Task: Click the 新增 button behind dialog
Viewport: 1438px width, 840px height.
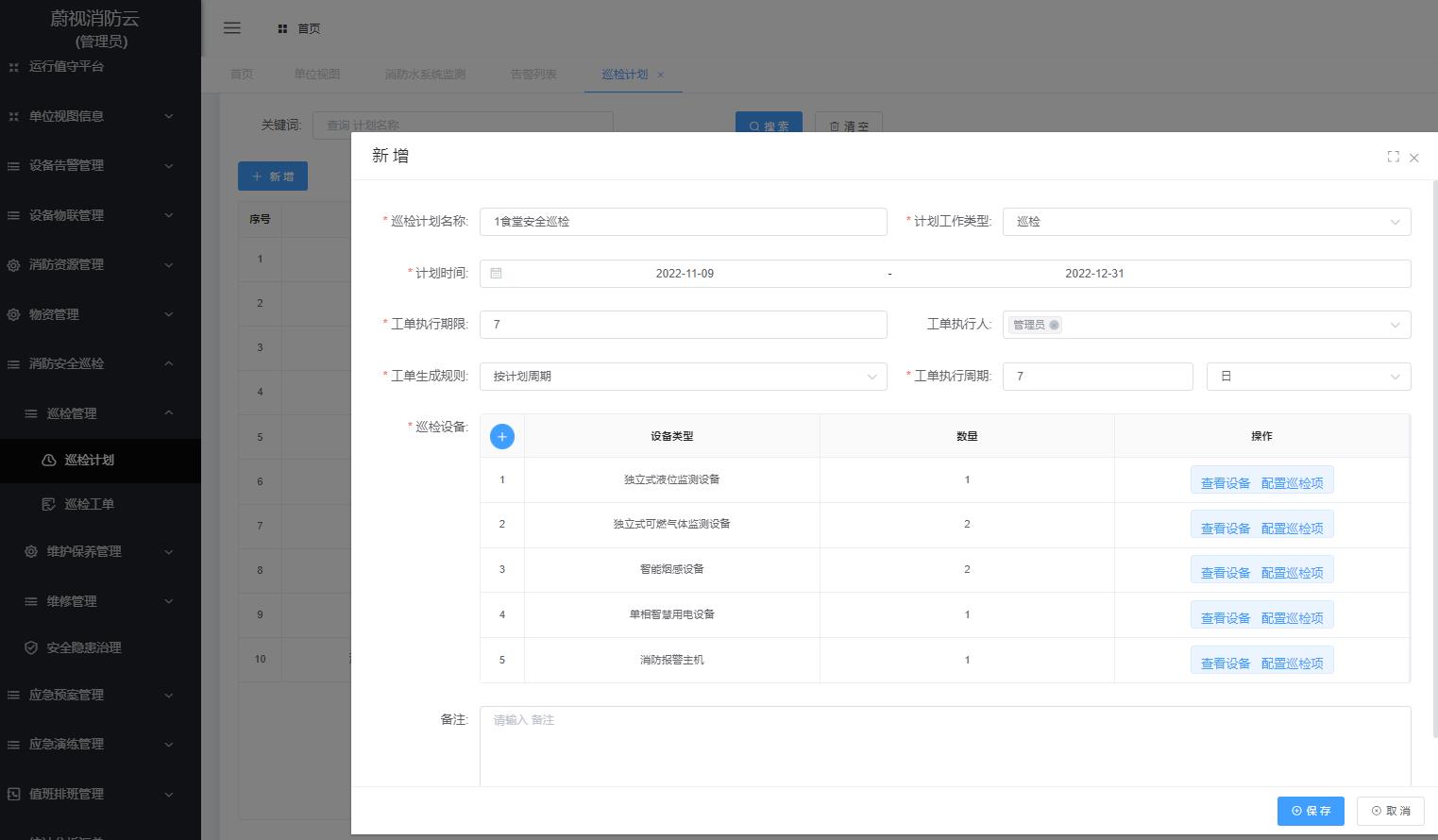Action: (273, 176)
